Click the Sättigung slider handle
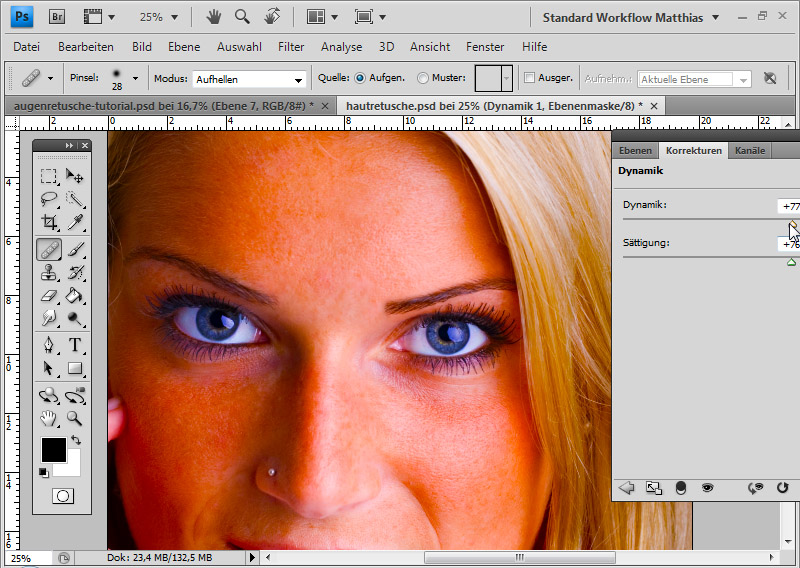 tap(791, 262)
